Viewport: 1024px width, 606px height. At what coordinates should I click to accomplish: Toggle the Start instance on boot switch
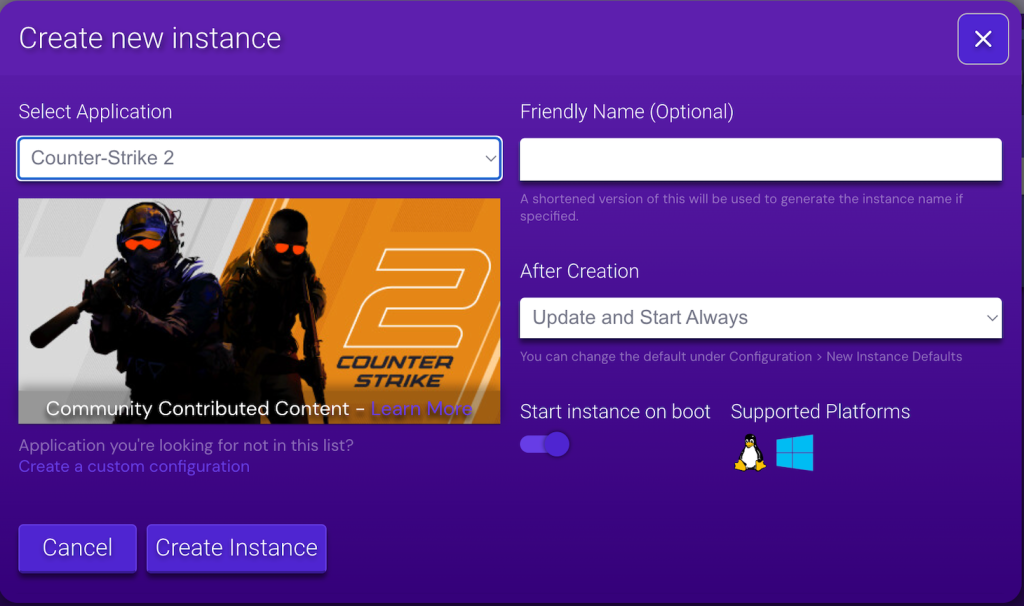(543, 444)
